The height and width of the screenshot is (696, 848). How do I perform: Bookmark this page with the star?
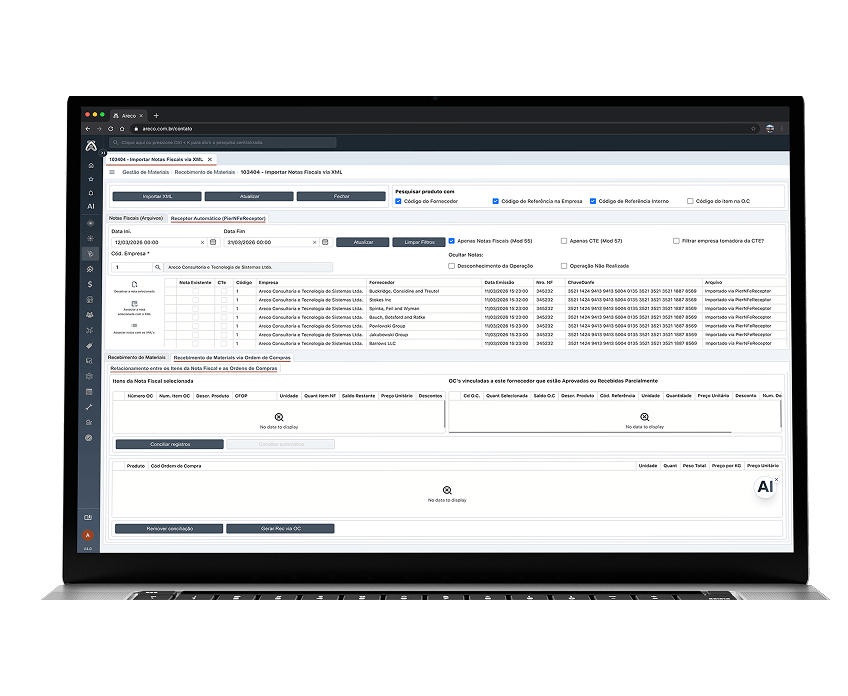pyautogui.click(x=753, y=129)
